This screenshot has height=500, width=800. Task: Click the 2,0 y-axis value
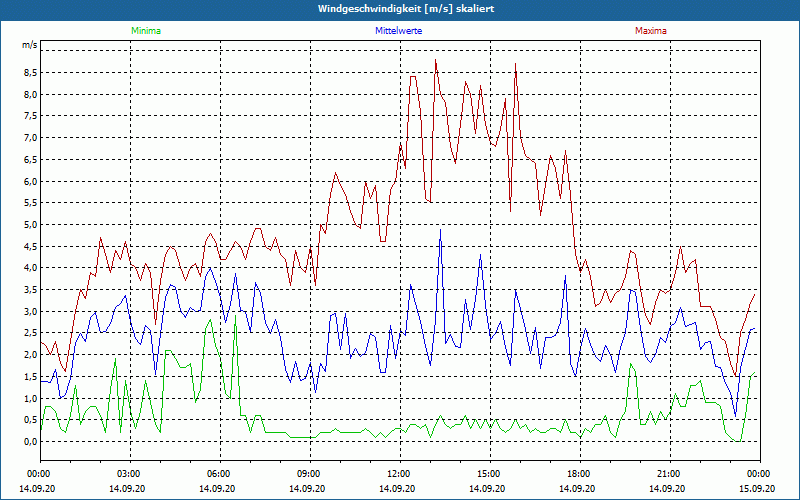tap(30, 355)
